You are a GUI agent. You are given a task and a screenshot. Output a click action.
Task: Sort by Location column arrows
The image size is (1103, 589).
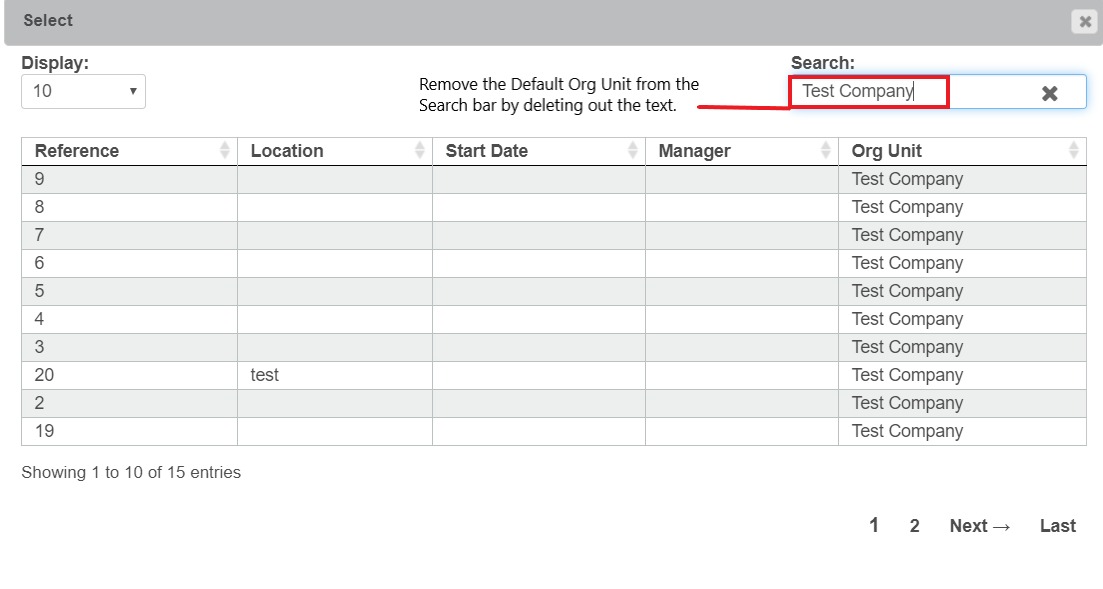(x=419, y=151)
